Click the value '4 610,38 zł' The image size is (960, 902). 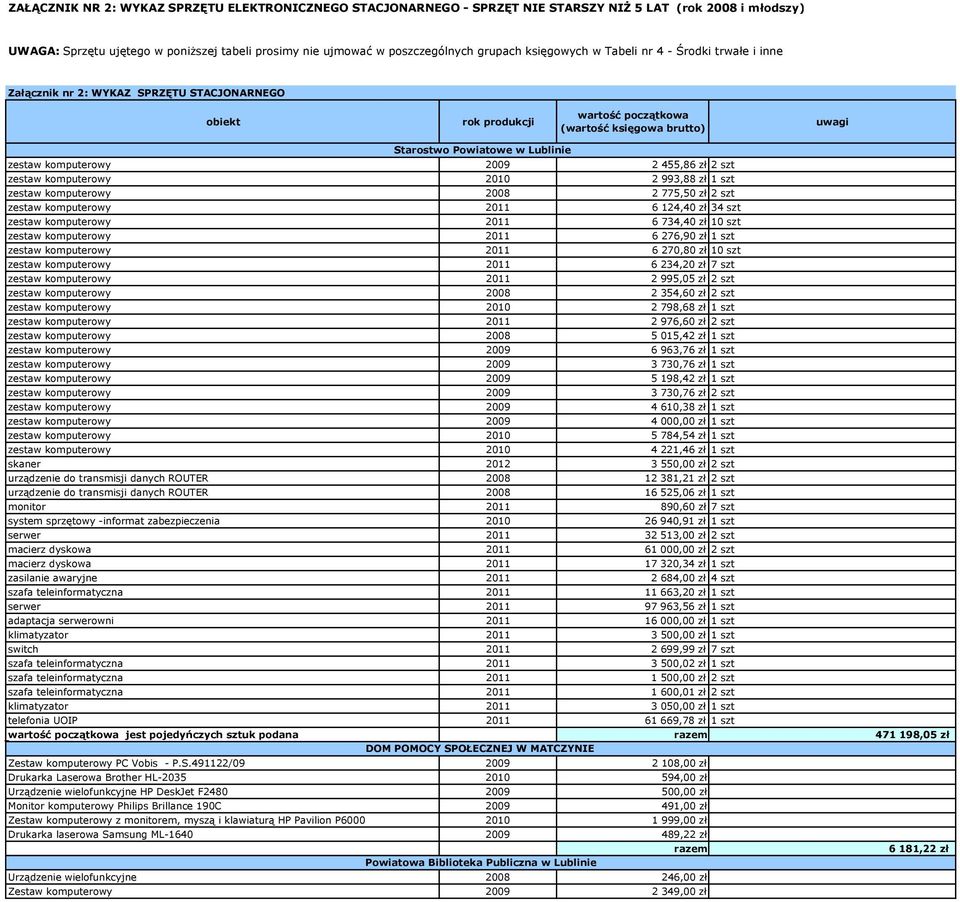pyautogui.click(x=679, y=407)
